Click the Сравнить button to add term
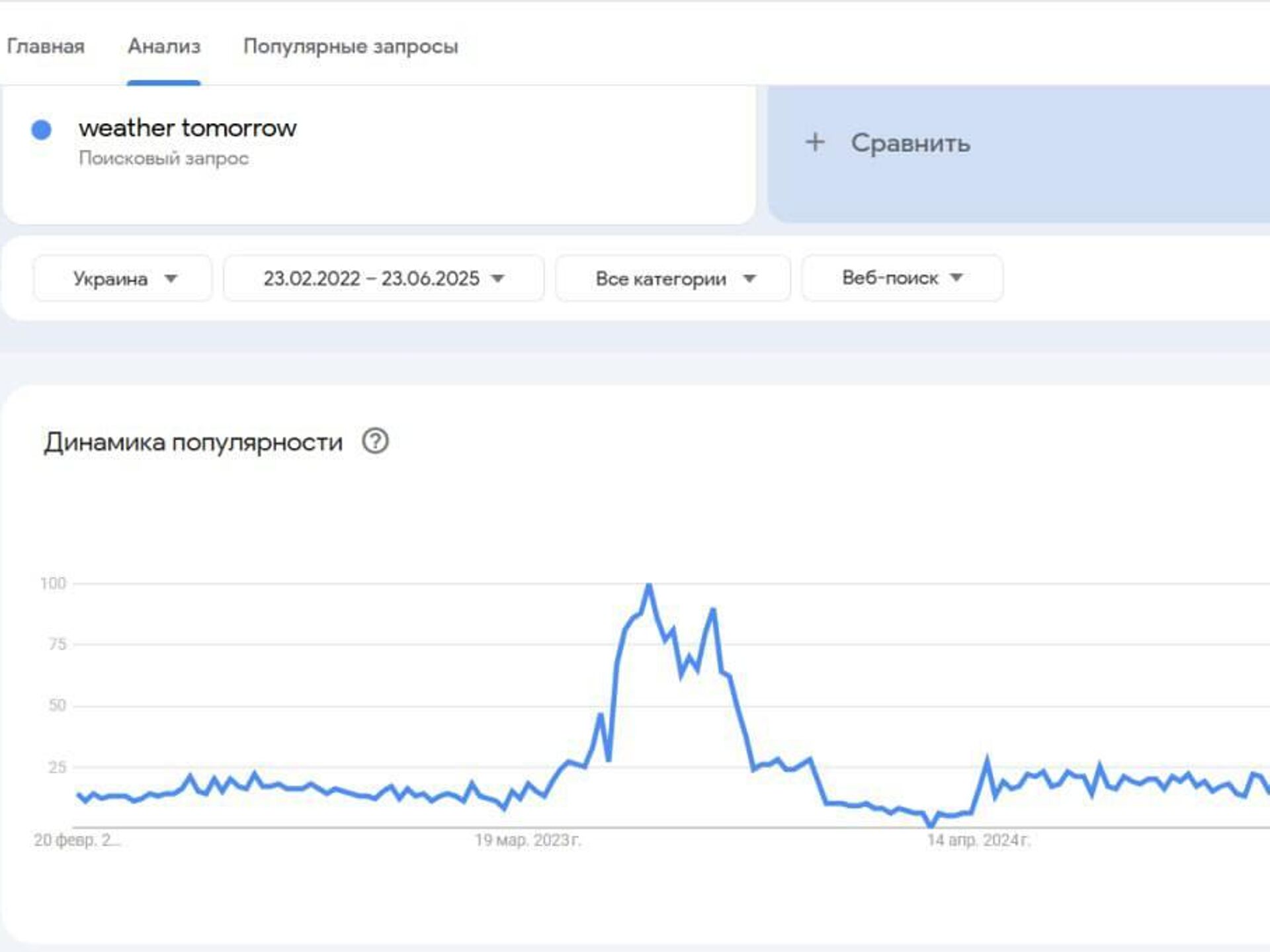The width and height of the screenshot is (1270, 952). [1018, 154]
